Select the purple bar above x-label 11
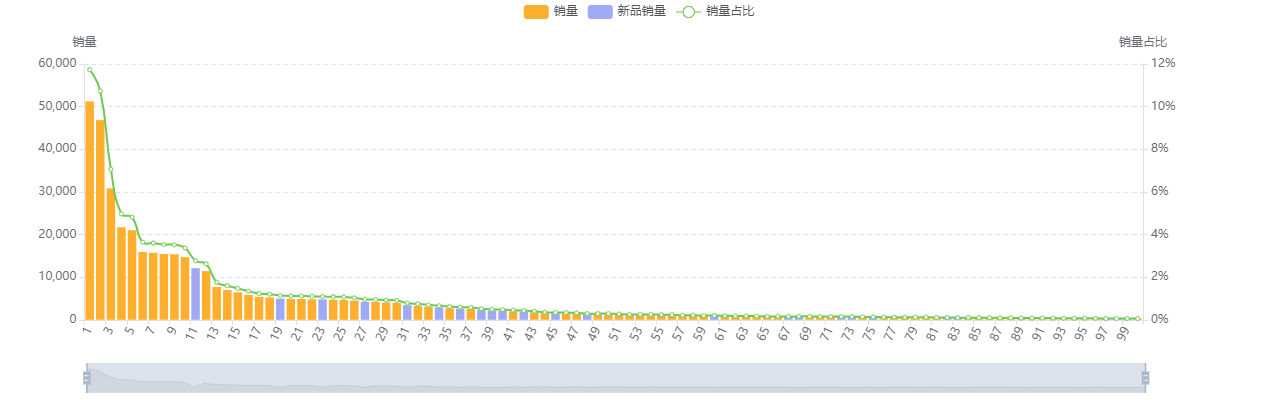The image size is (1278, 400). 196,293
